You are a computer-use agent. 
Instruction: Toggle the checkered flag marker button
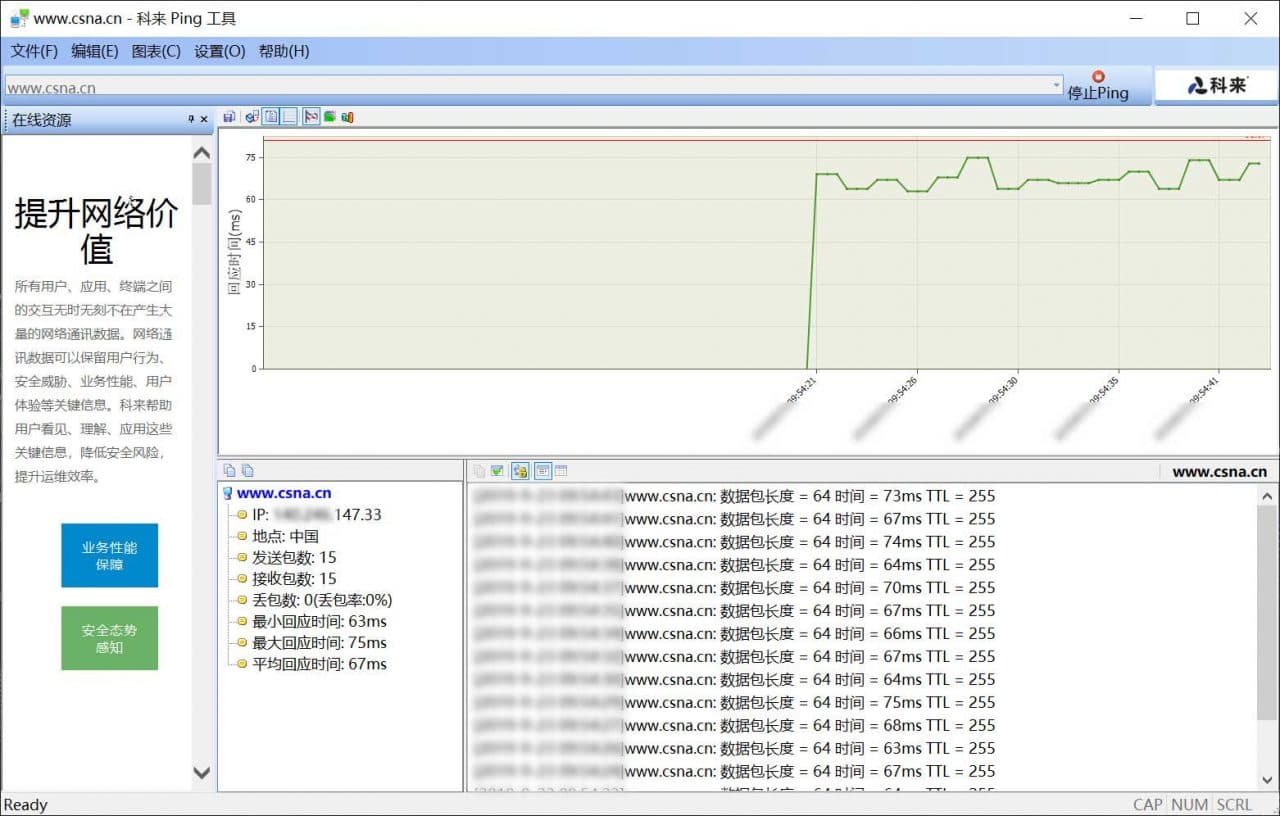[x=311, y=117]
